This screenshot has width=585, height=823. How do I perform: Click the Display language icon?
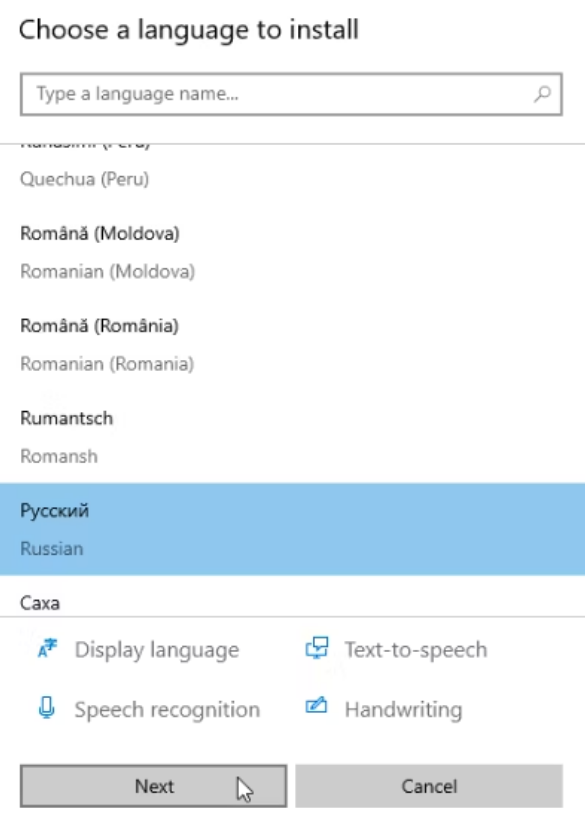click(x=47, y=649)
